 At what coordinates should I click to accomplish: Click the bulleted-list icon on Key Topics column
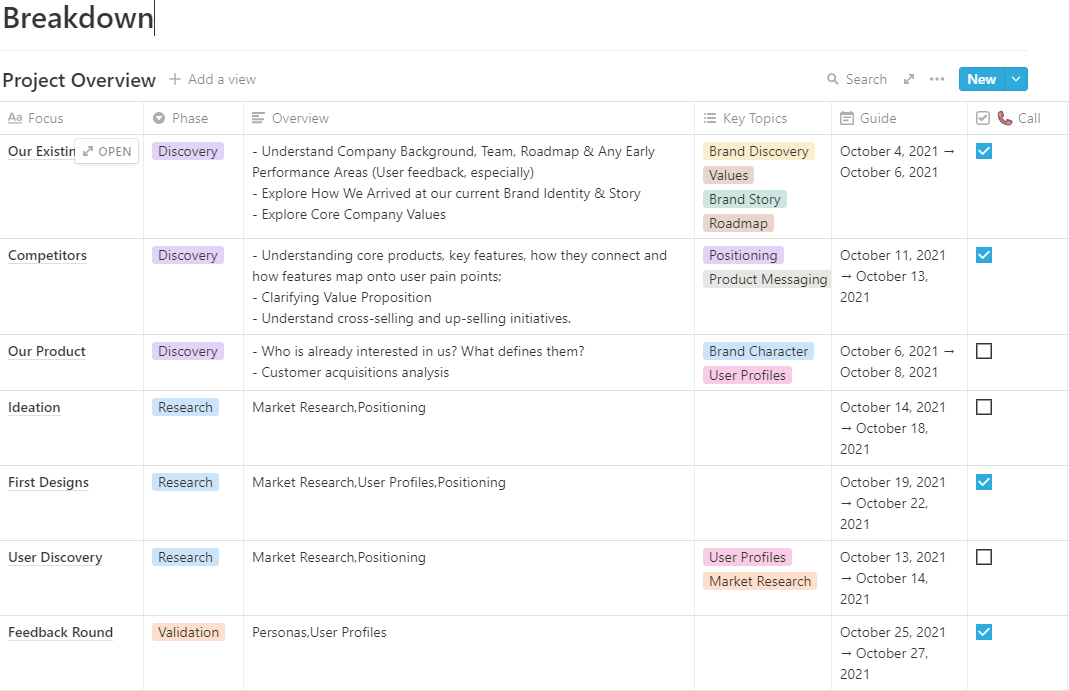coord(710,118)
